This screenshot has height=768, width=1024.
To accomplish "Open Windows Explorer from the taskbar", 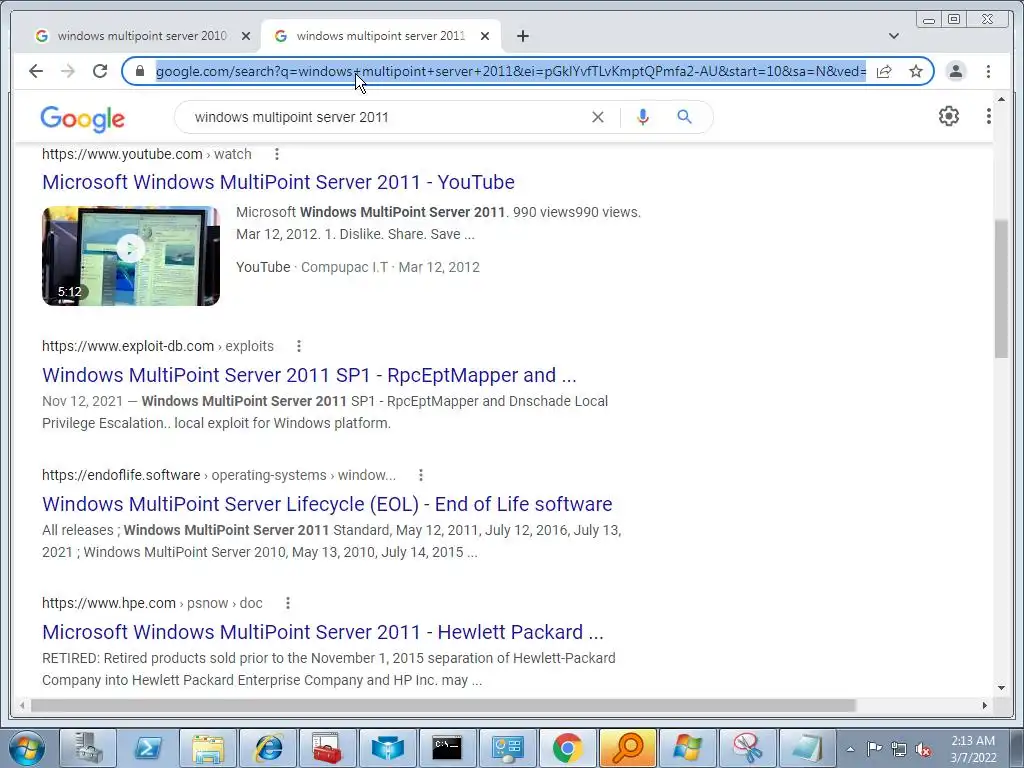I will click(208, 748).
